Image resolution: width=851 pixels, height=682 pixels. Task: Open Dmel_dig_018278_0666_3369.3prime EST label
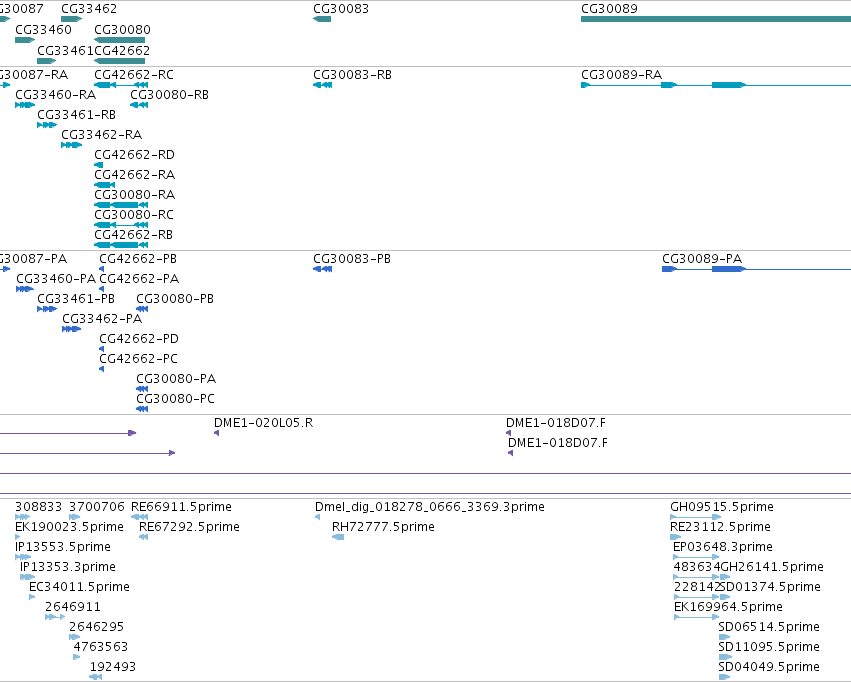coord(430,507)
